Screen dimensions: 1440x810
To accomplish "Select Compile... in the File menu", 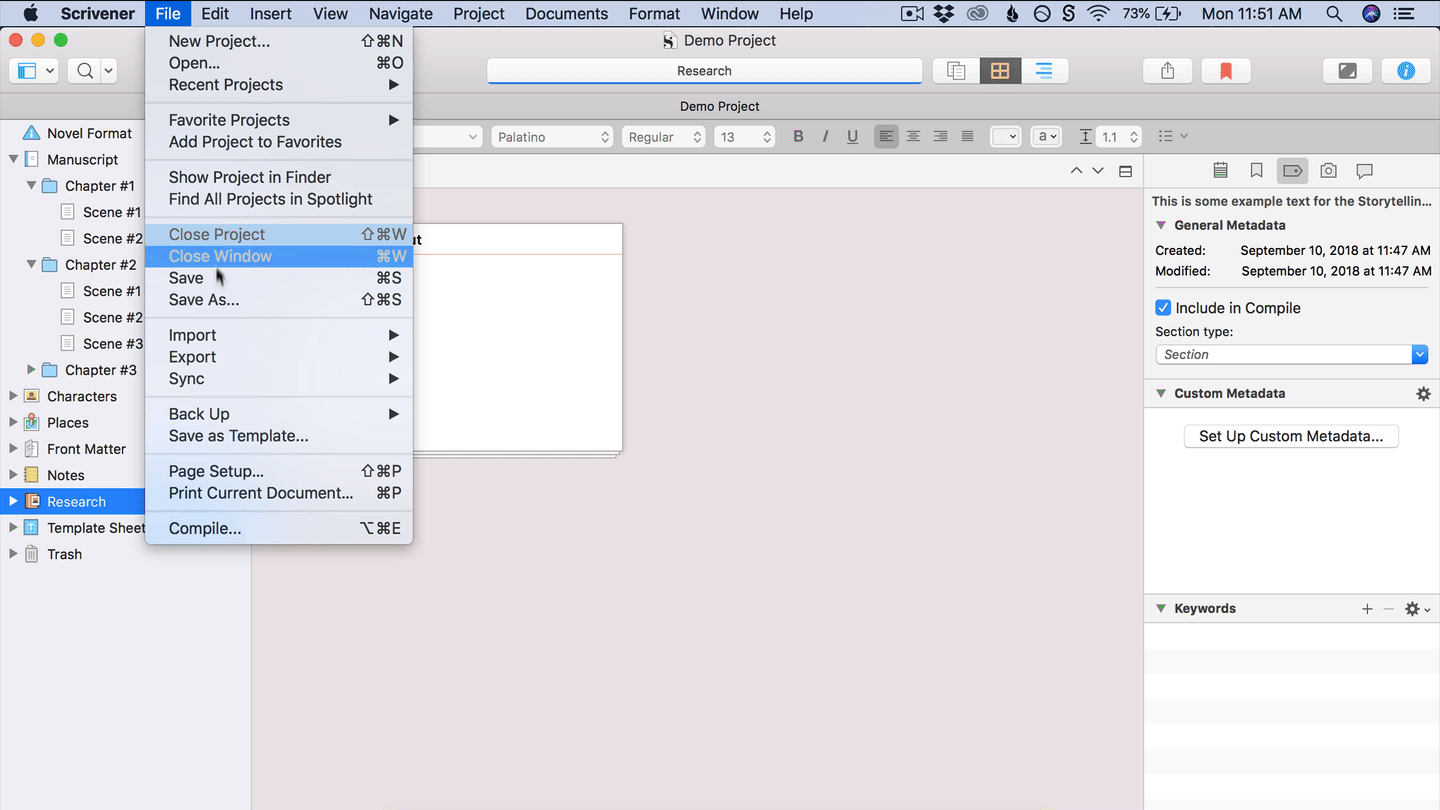I will click(x=279, y=529).
